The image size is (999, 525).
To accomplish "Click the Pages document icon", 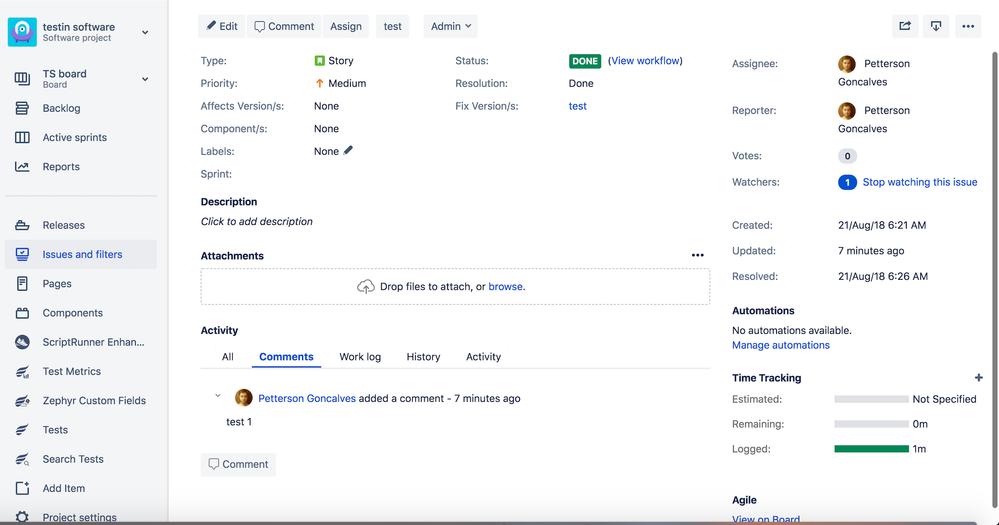I will click(22, 284).
